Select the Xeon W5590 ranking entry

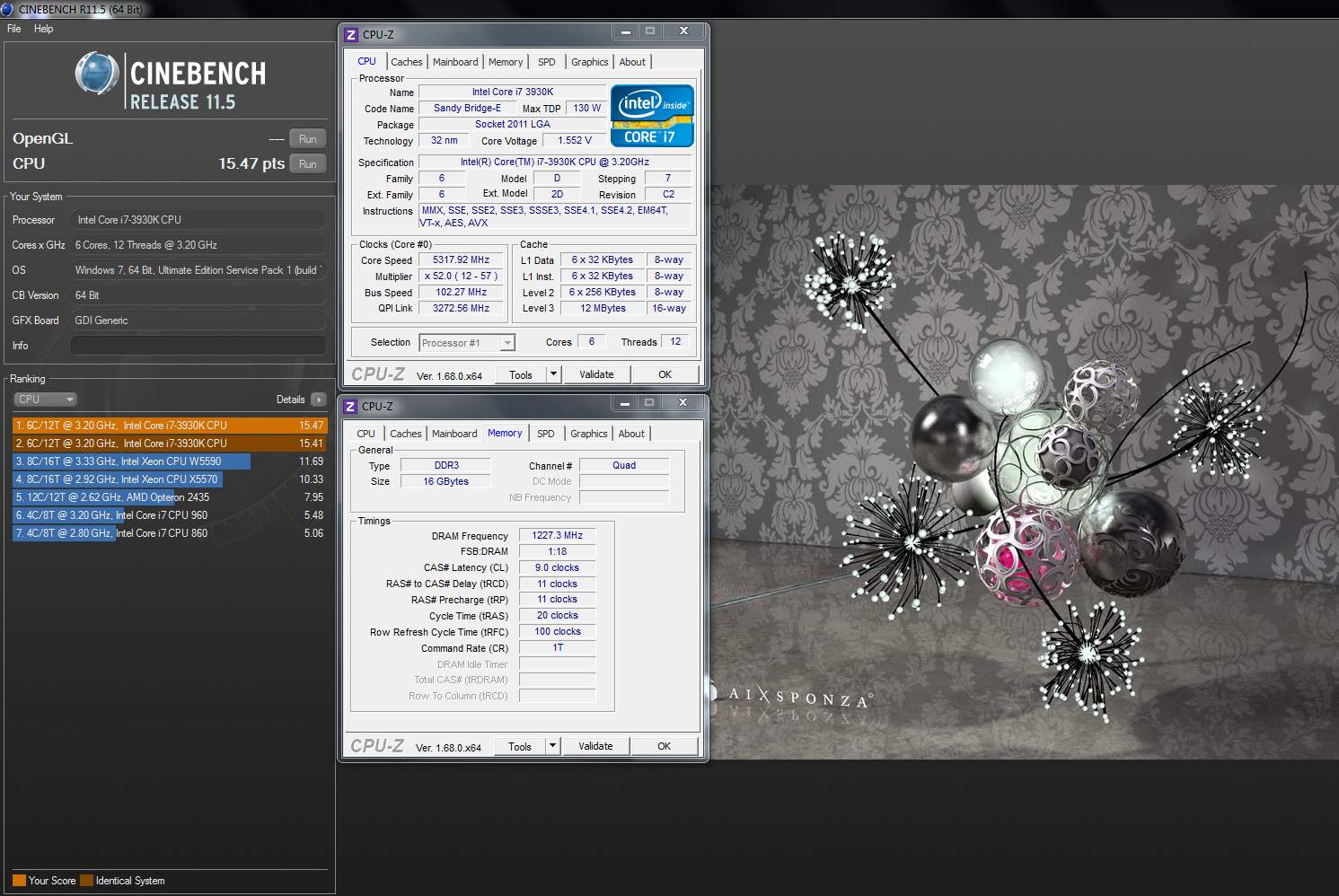(x=170, y=461)
